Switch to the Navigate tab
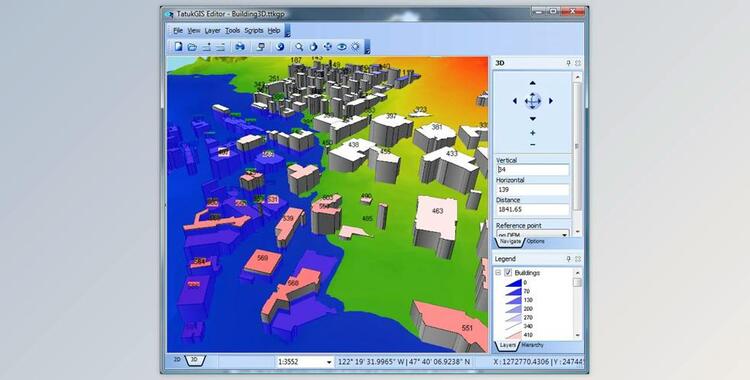This screenshot has width=750, height=380. pos(510,242)
